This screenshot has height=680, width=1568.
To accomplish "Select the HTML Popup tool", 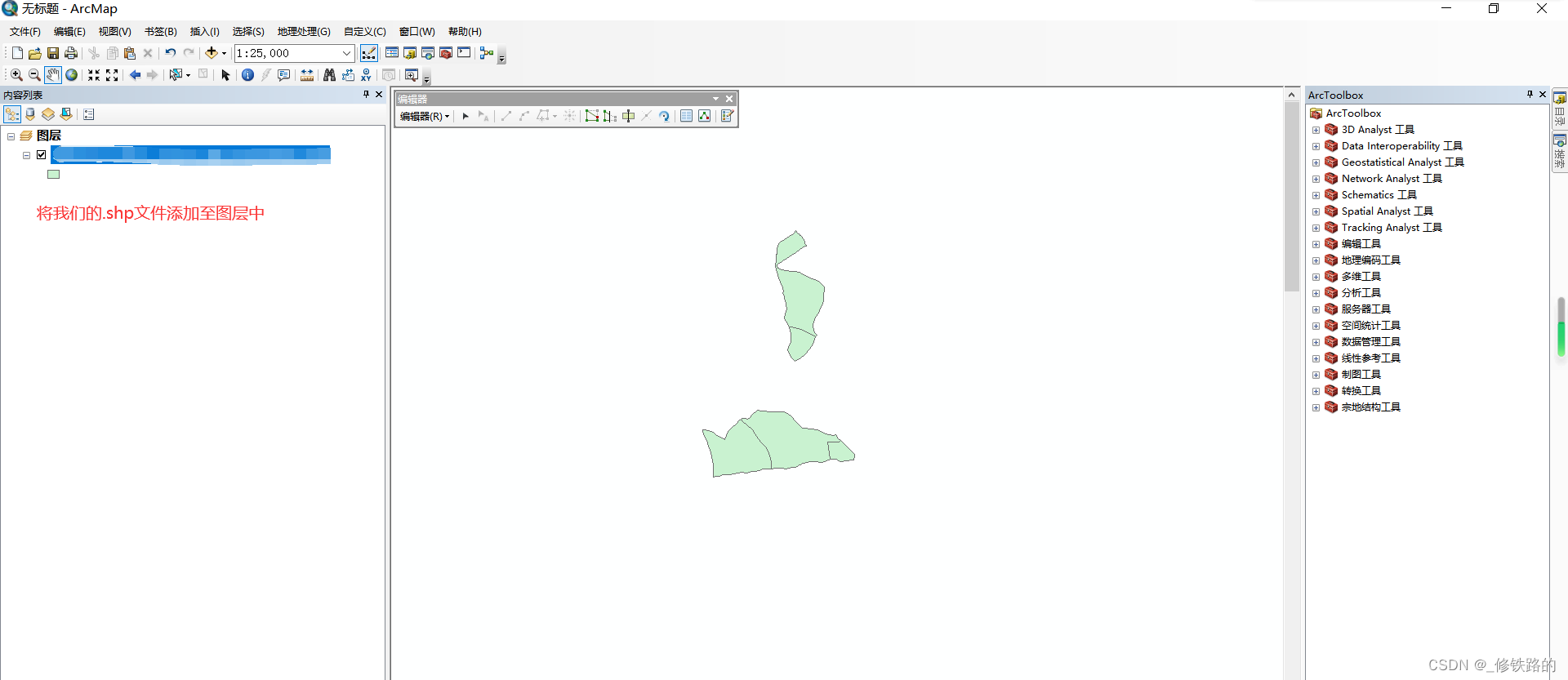I will (283, 75).
